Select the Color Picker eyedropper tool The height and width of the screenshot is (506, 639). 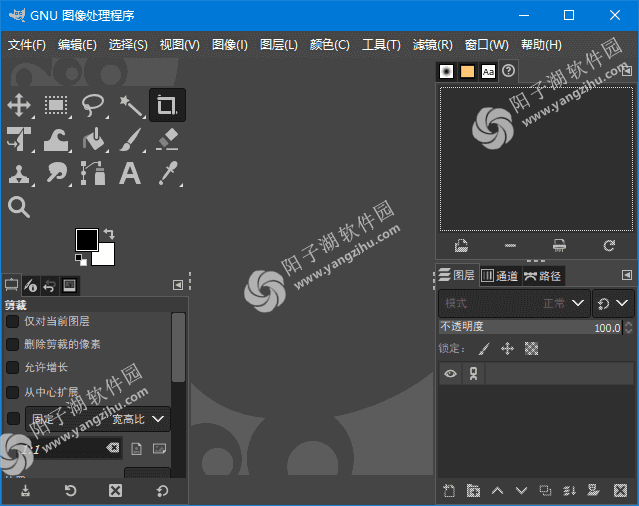pyautogui.click(x=167, y=174)
